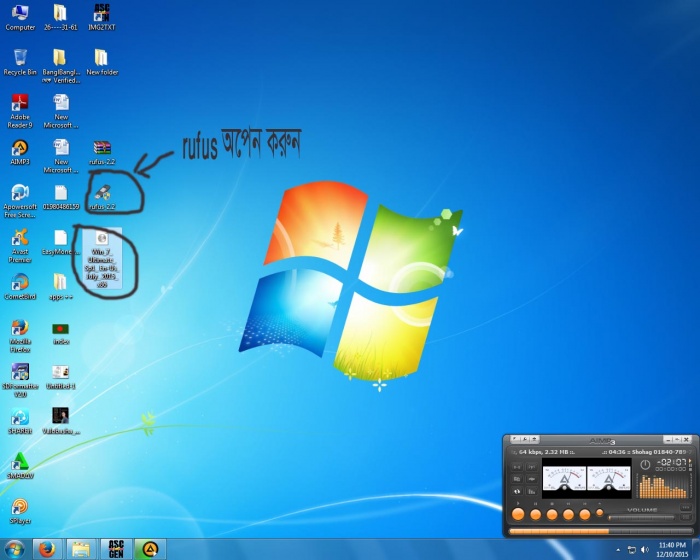700x560 pixels.
Task: Open Windows Explorer from the taskbar
Action: pyautogui.click(x=81, y=548)
